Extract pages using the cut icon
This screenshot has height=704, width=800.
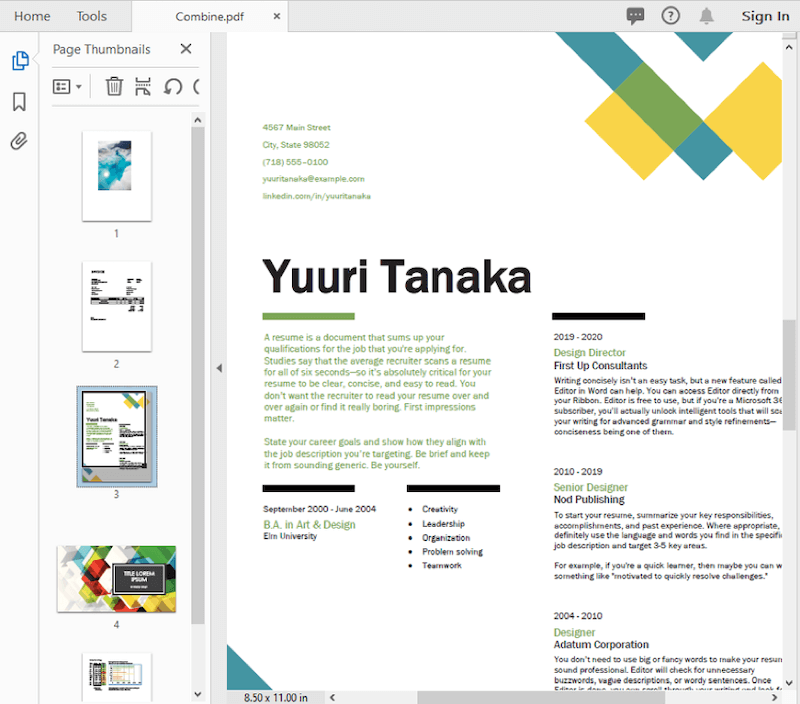[142, 86]
